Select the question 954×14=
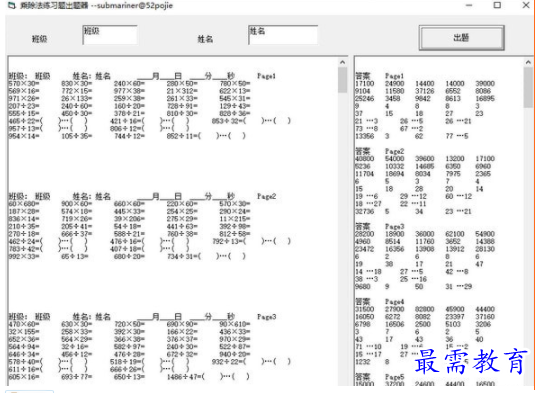 pos(24,136)
